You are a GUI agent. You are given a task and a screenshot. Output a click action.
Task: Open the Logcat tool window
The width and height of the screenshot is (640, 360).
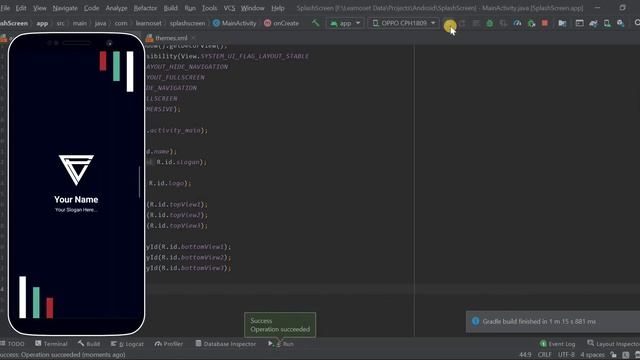pyautogui.click(x=127, y=344)
